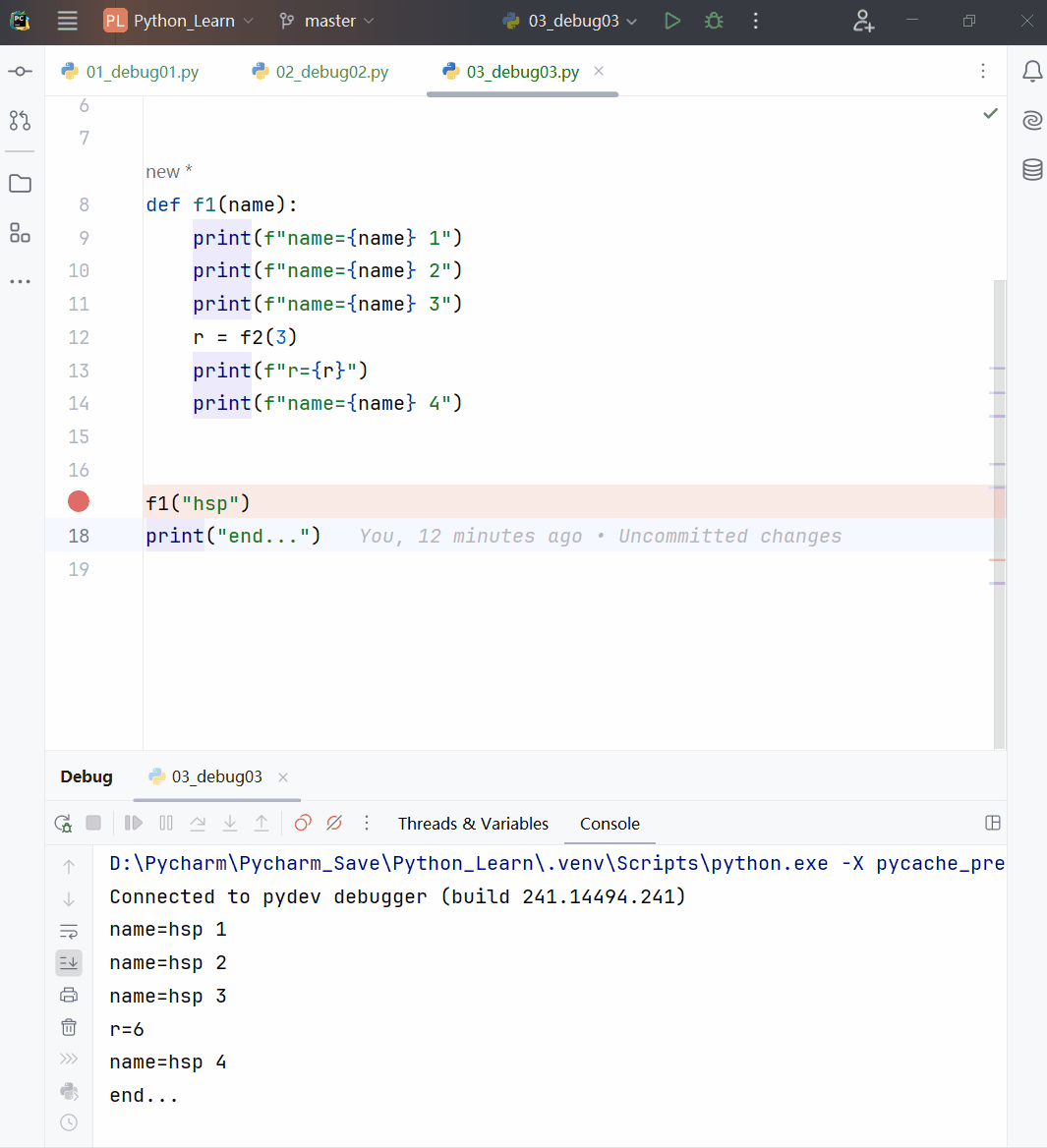Toggle mute breakpoints

click(x=334, y=823)
